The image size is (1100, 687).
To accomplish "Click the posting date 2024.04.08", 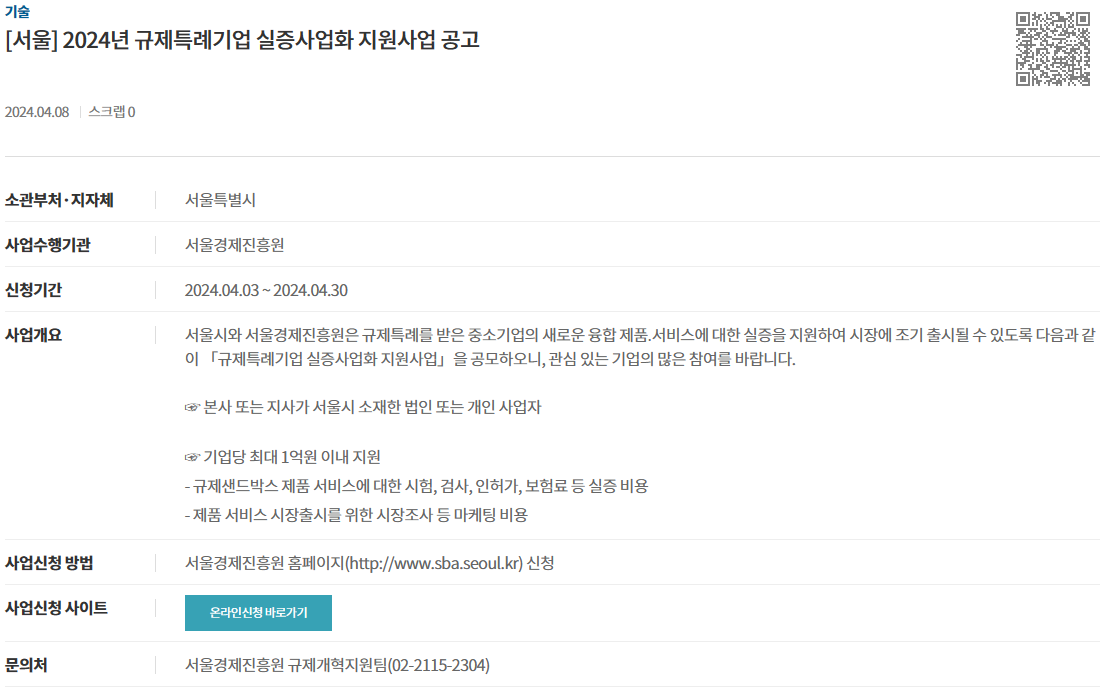I will 37,112.
